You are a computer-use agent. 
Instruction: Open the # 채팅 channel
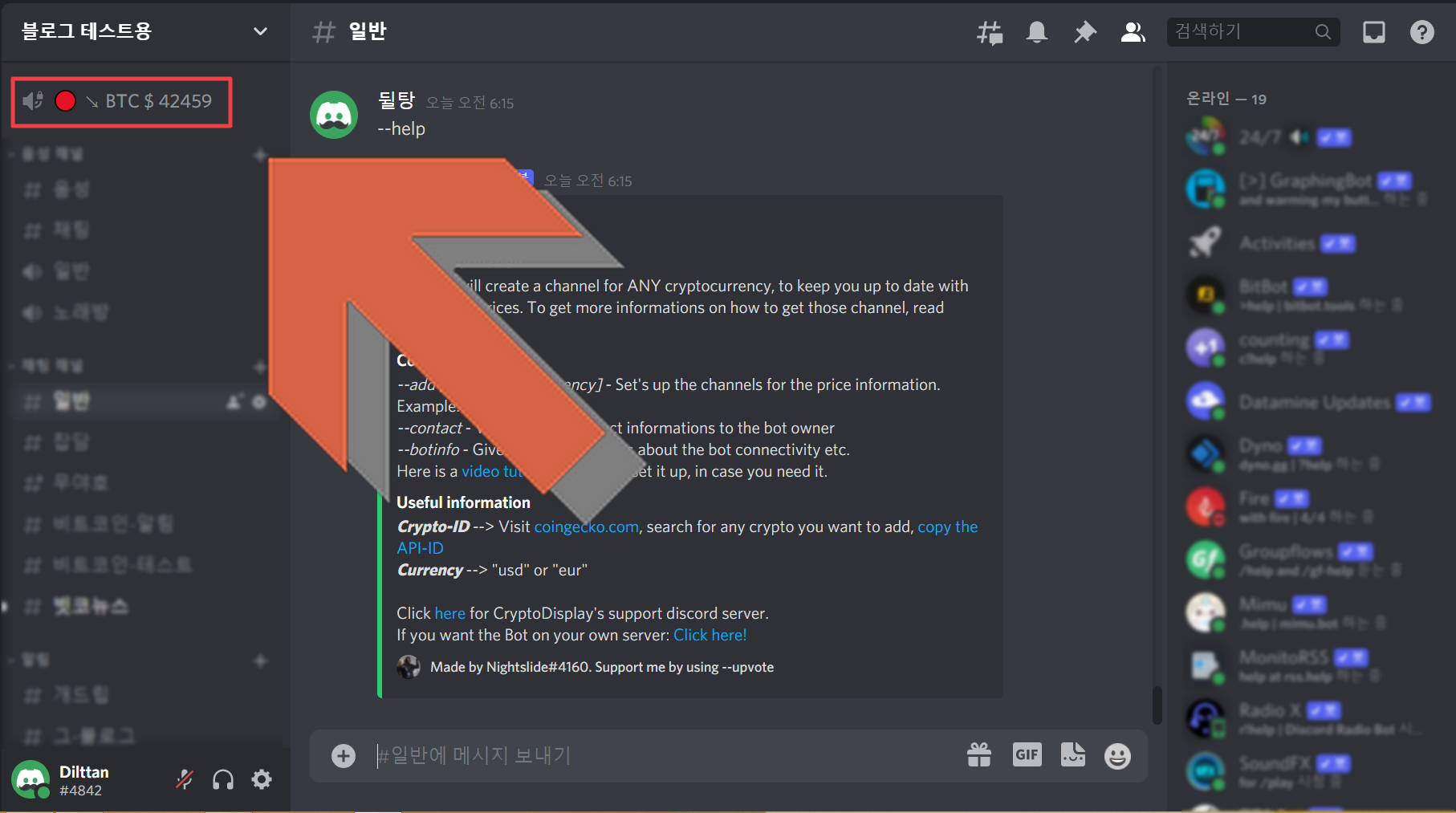point(143,231)
